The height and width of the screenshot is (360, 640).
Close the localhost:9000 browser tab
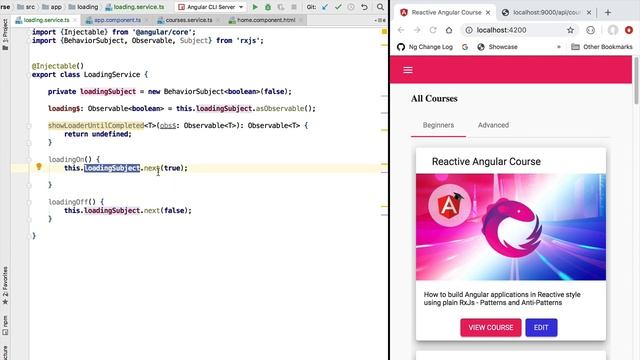click(x=589, y=13)
